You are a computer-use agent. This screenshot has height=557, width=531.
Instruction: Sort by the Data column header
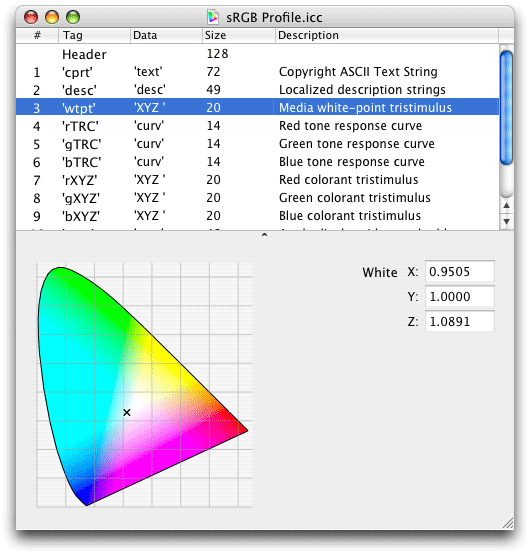[166, 35]
